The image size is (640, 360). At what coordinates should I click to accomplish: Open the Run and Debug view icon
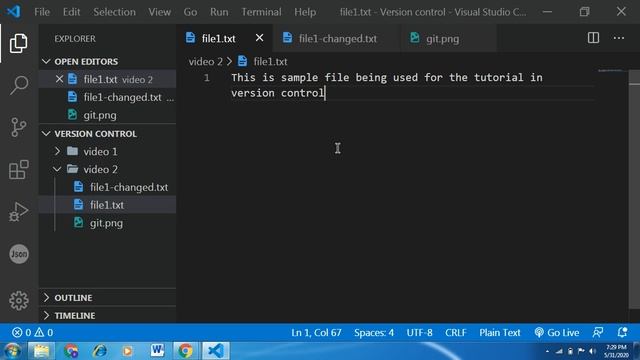(x=19, y=211)
